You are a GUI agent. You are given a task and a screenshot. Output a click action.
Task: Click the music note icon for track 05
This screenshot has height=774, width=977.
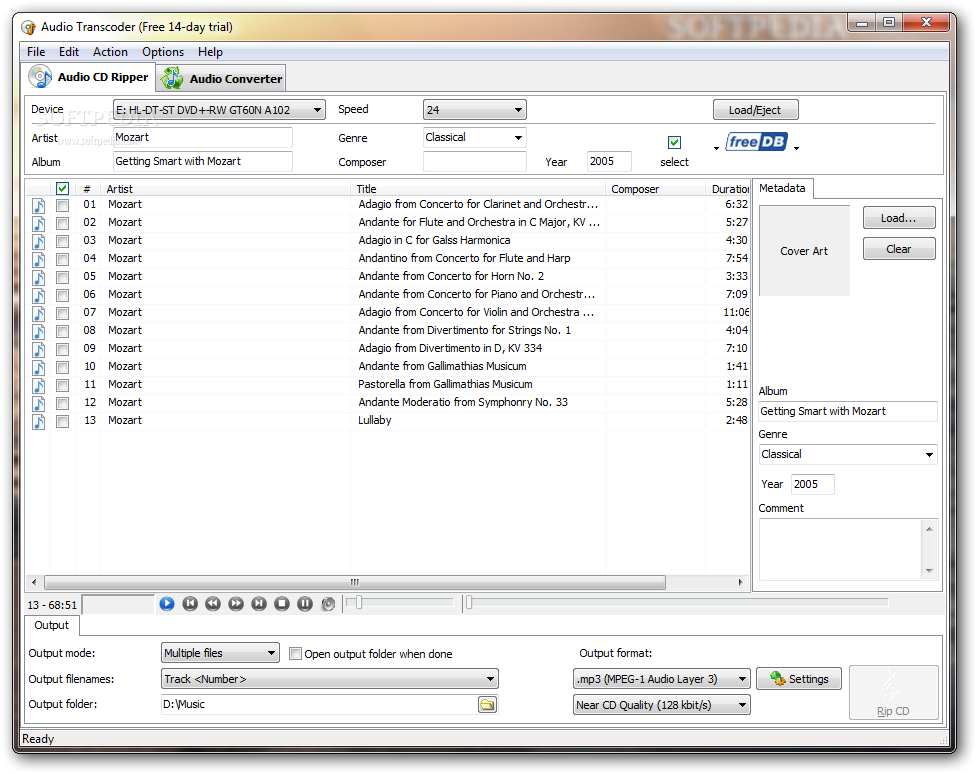coord(39,277)
